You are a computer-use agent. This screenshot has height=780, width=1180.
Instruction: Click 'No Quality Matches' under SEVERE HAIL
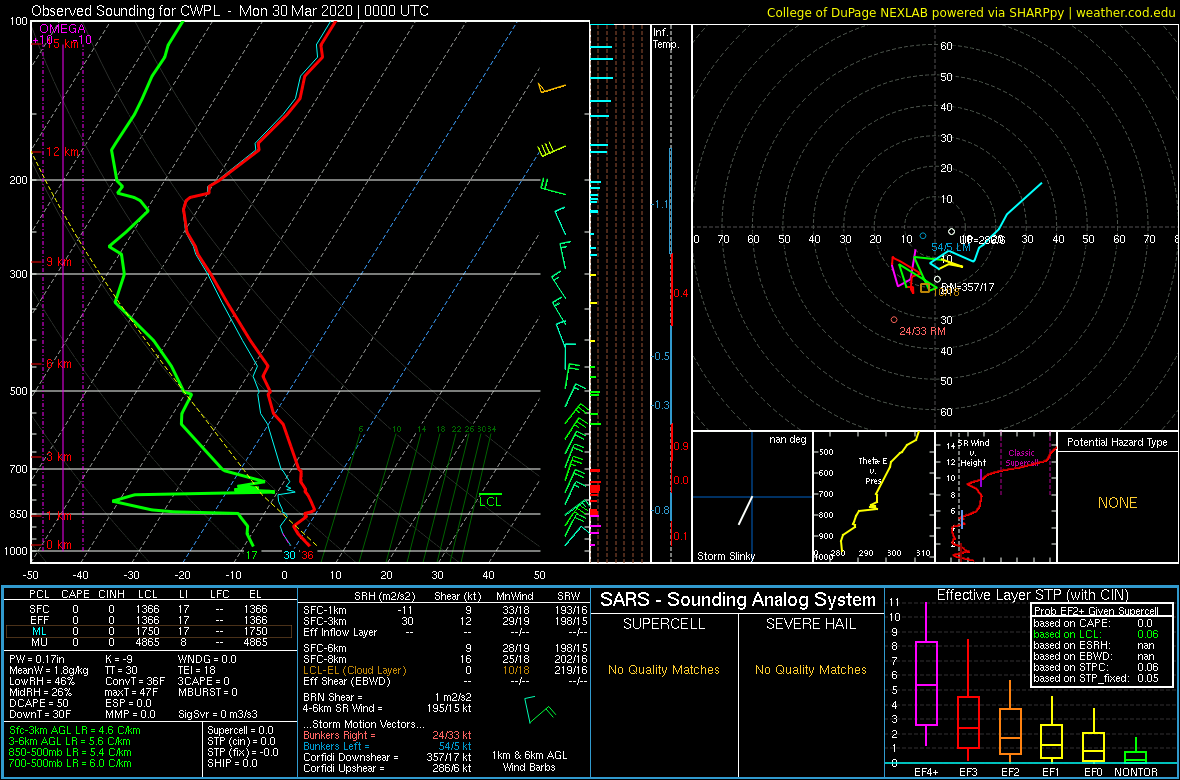click(810, 669)
